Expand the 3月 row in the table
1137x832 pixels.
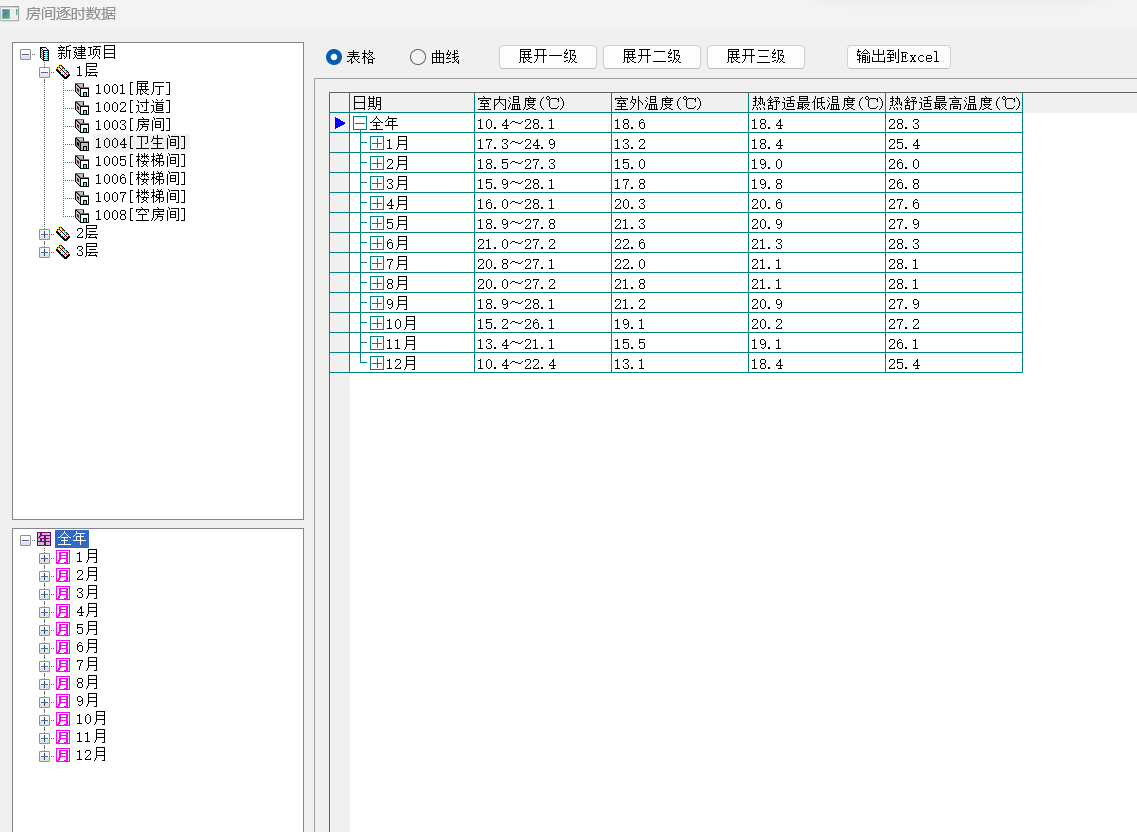(x=377, y=184)
